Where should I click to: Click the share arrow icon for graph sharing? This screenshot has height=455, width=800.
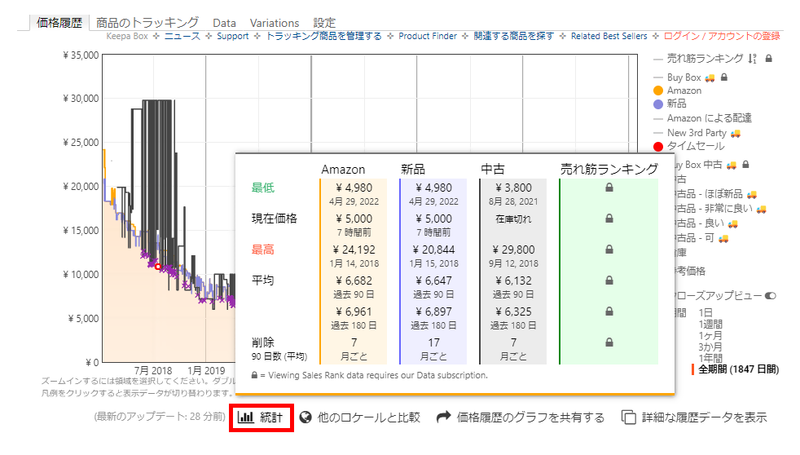(443, 417)
